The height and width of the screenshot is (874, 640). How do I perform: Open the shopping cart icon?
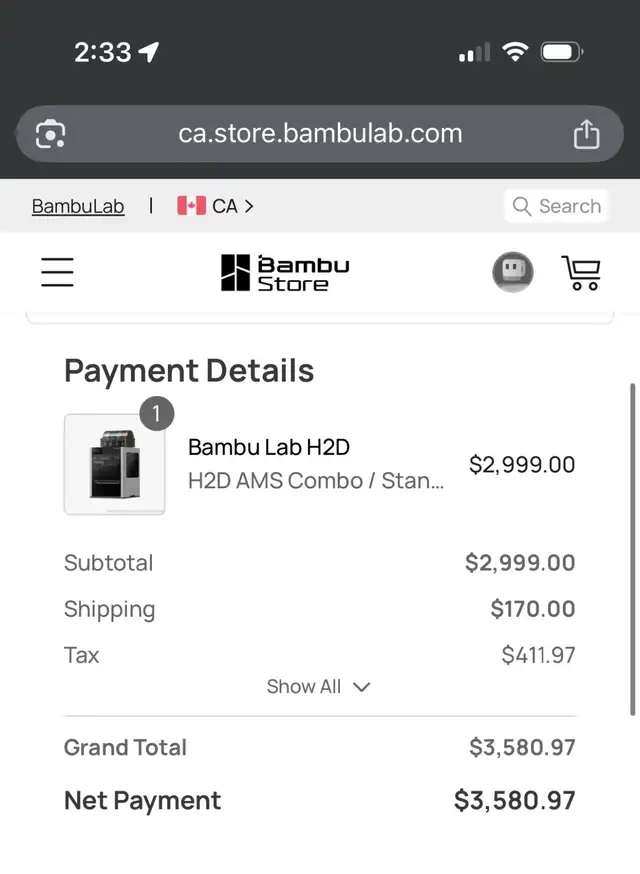[581, 271]
